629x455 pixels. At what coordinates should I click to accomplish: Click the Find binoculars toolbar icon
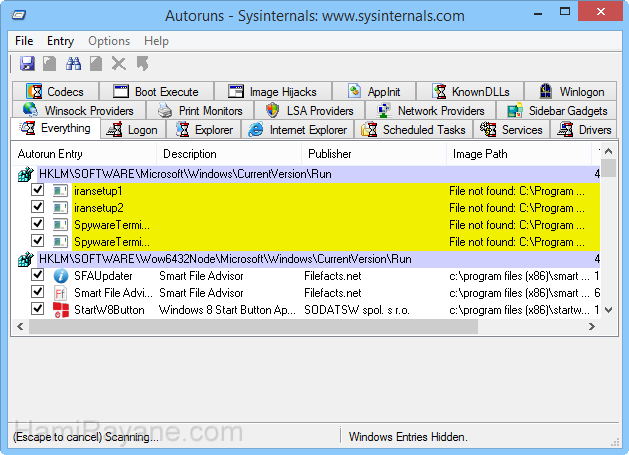click(73, 63)
